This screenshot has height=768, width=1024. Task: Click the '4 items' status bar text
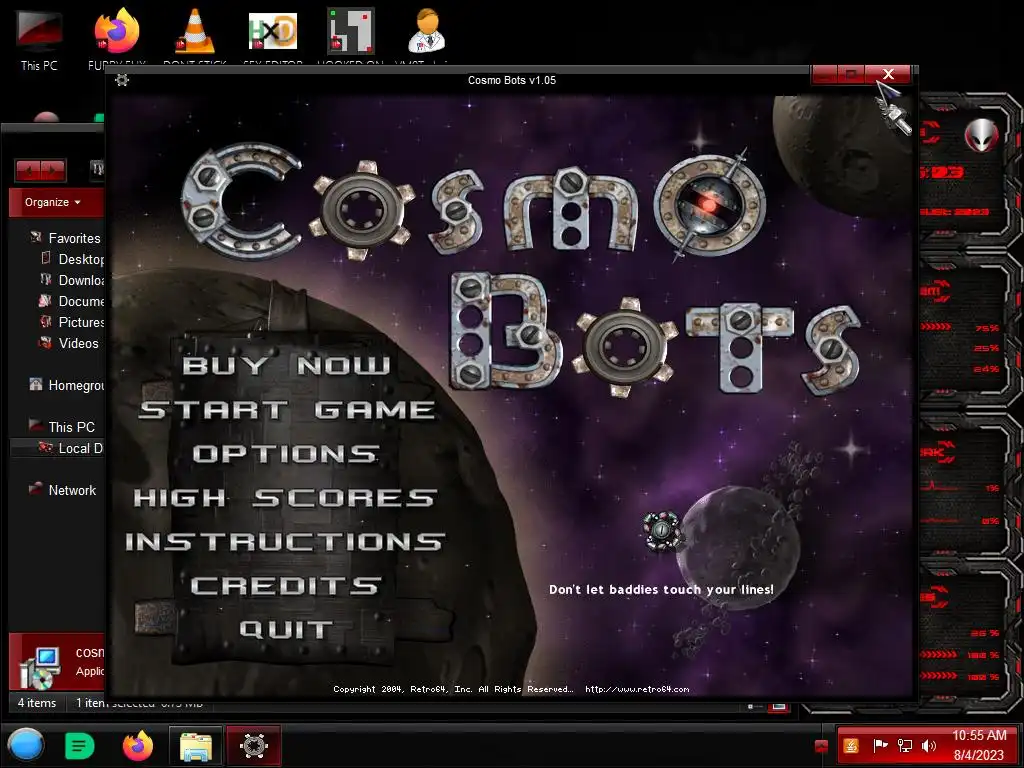click(37, 703)
